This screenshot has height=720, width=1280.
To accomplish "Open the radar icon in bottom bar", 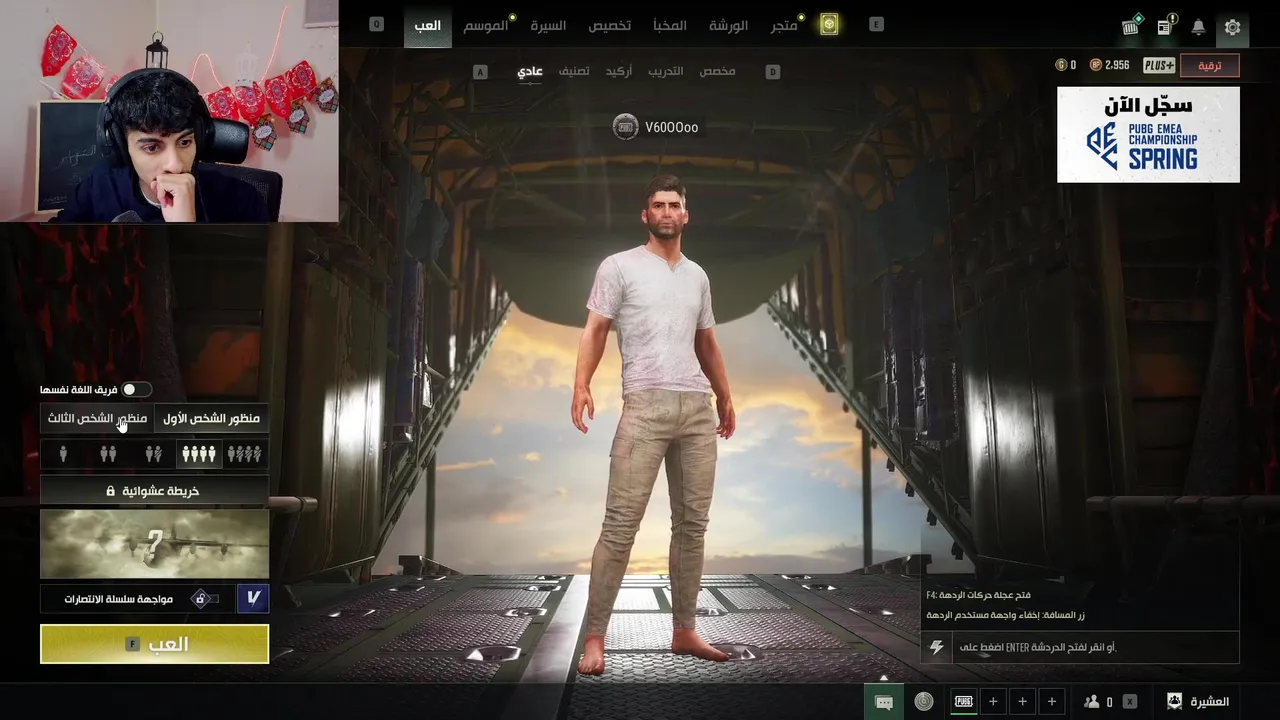I will (924, 702).
